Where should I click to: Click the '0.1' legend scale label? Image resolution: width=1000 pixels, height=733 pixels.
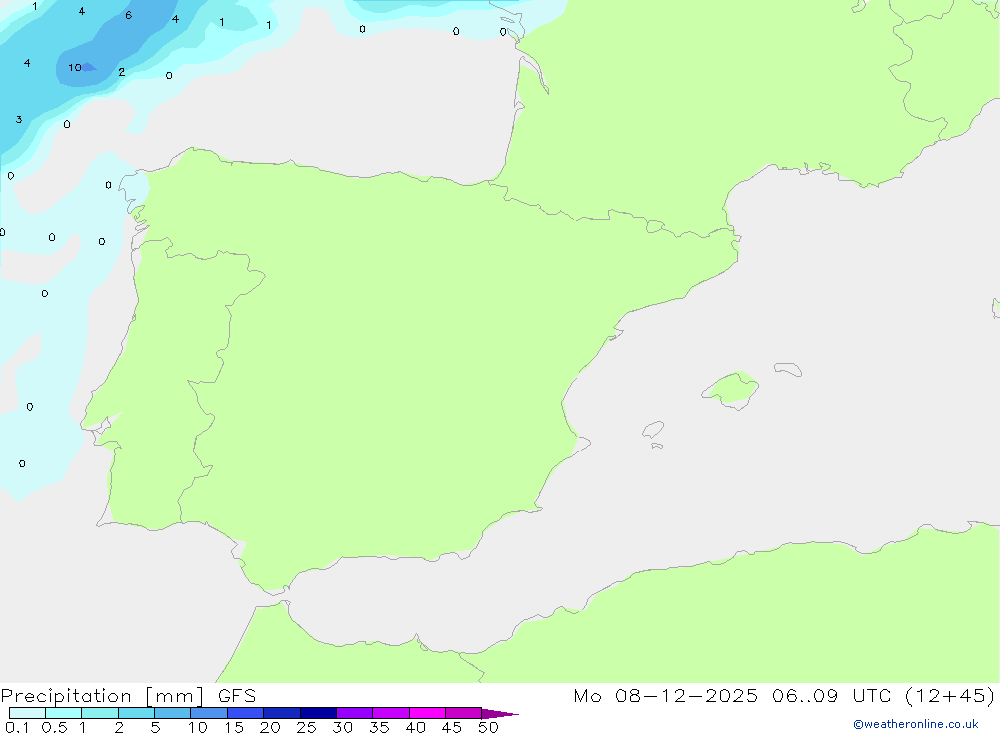17,727
